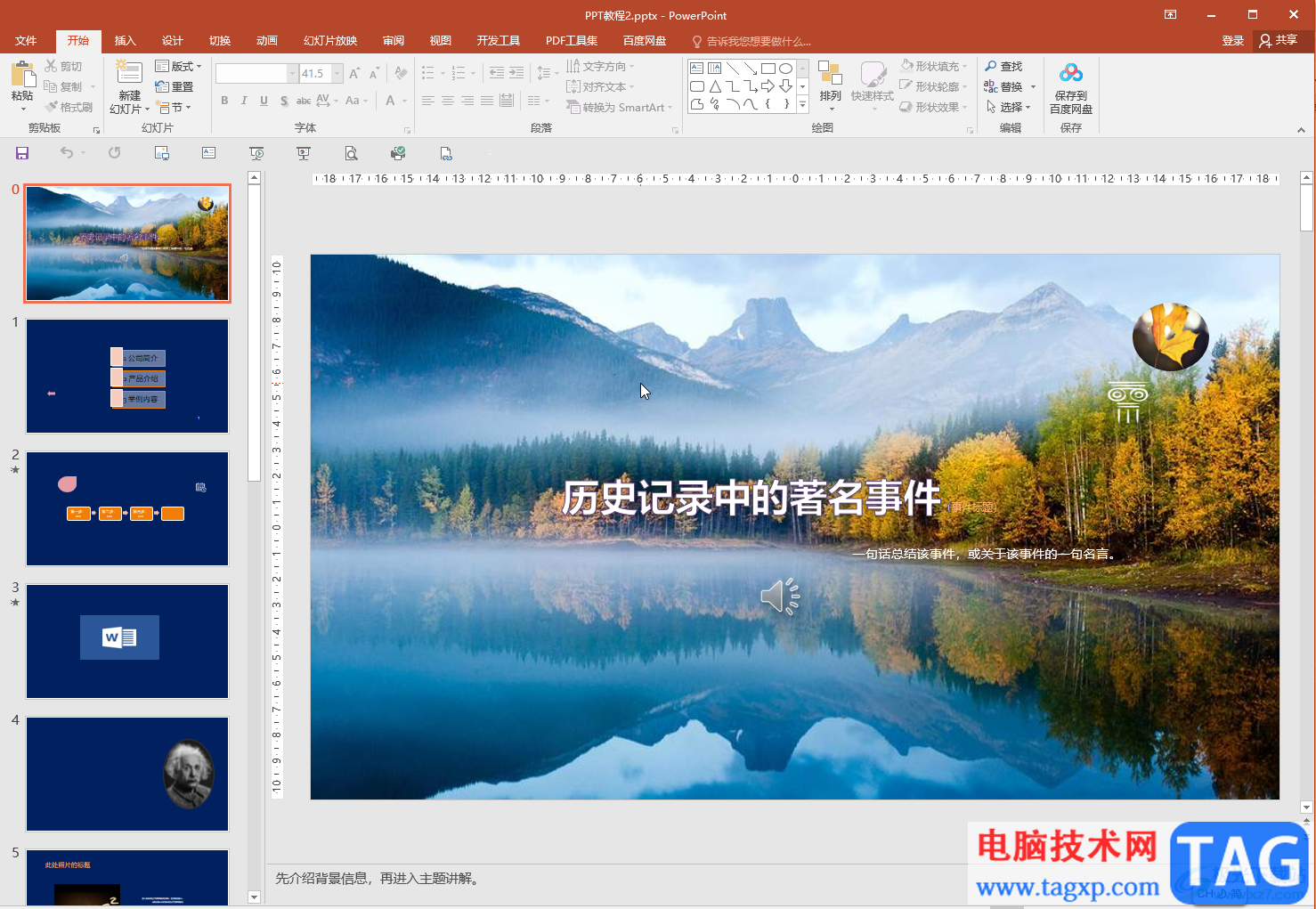The width and height of the screenshot is (1316, 909).
Task: Click the Paste clipboard icon
Action: [22, 73]
